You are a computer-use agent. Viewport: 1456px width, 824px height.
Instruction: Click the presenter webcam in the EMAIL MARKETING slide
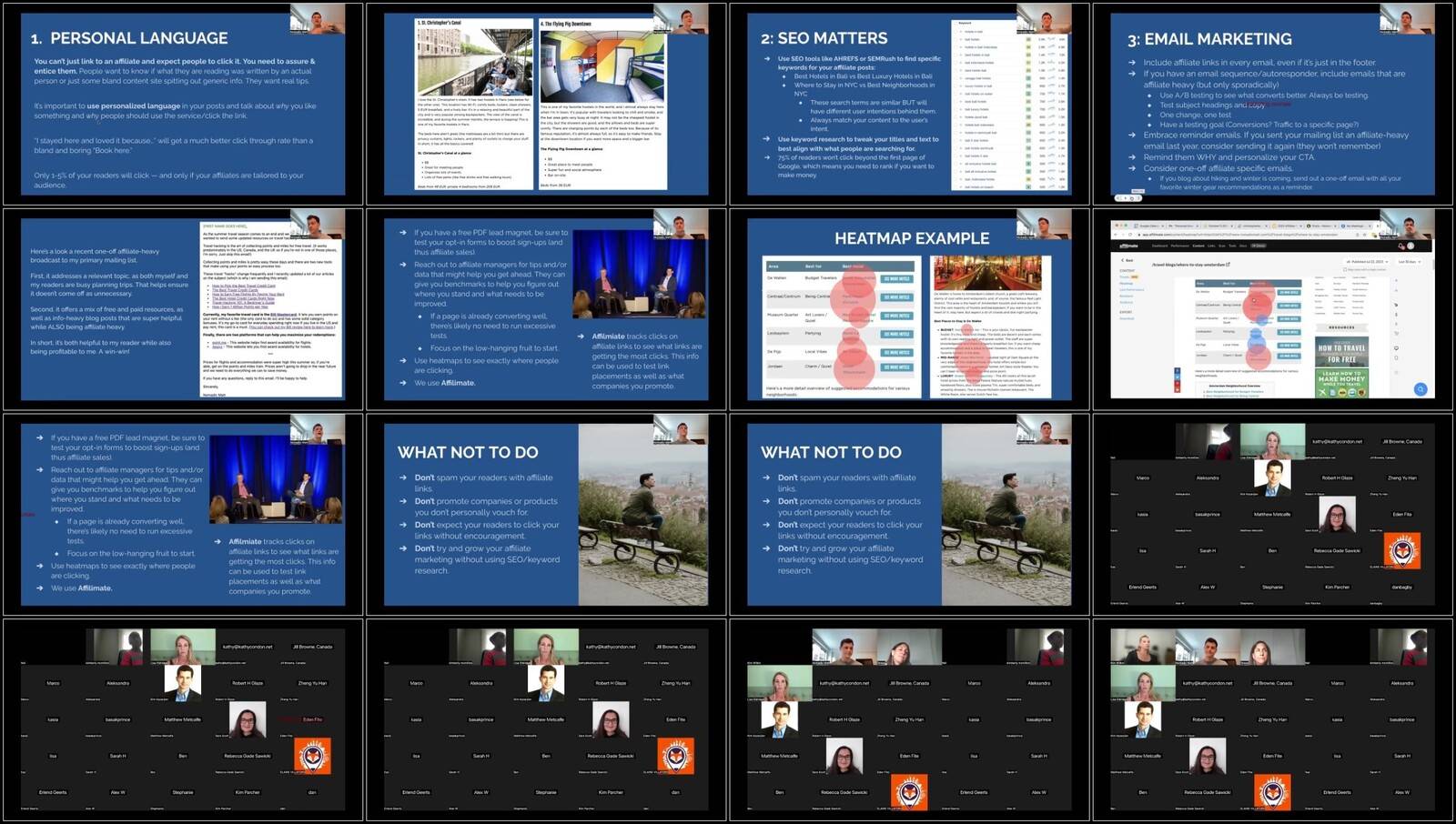tap(1407, 19)
